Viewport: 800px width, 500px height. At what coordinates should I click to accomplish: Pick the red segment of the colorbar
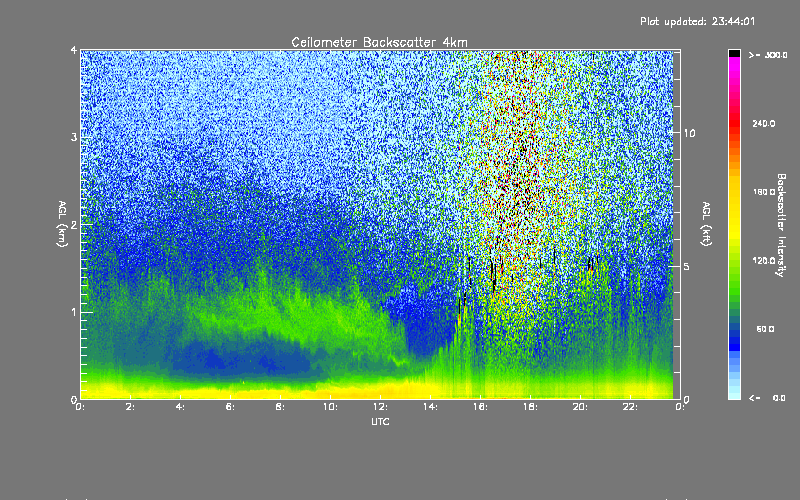[734, 125]
